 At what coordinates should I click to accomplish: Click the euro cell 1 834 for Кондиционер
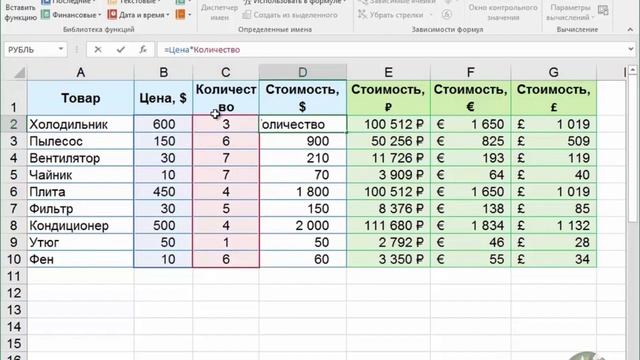tap(470, 225)
